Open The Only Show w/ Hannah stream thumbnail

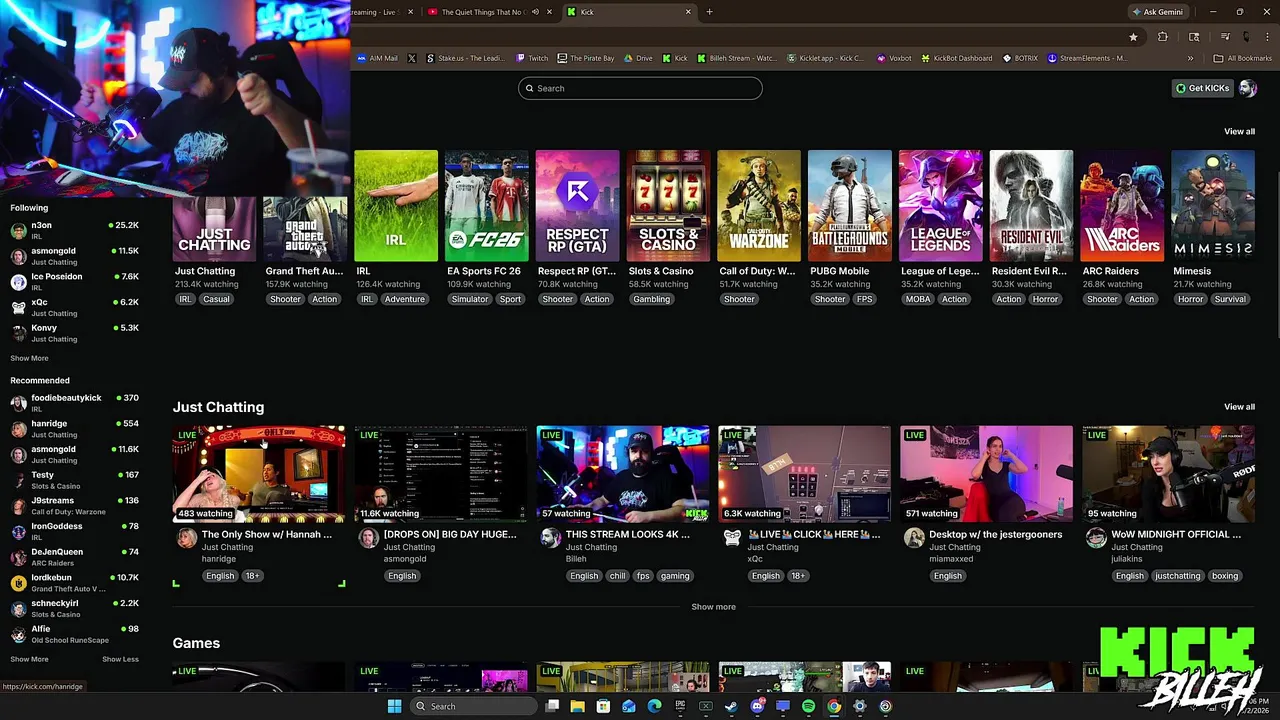click(259, 474)
